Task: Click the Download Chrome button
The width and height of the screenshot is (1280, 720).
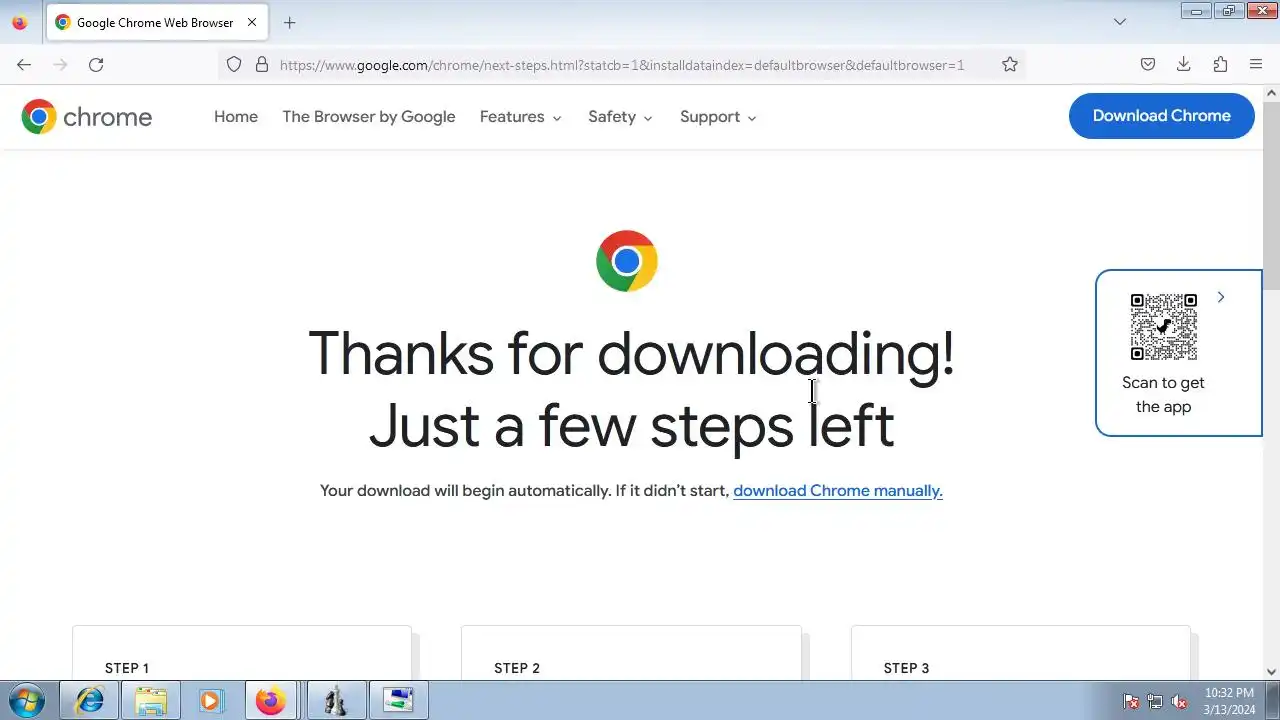Action: point(1162,116)
